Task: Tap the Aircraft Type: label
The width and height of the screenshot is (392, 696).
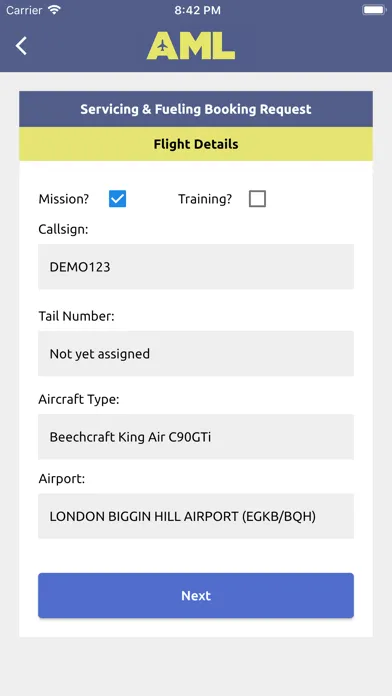Action: (79, 399)
